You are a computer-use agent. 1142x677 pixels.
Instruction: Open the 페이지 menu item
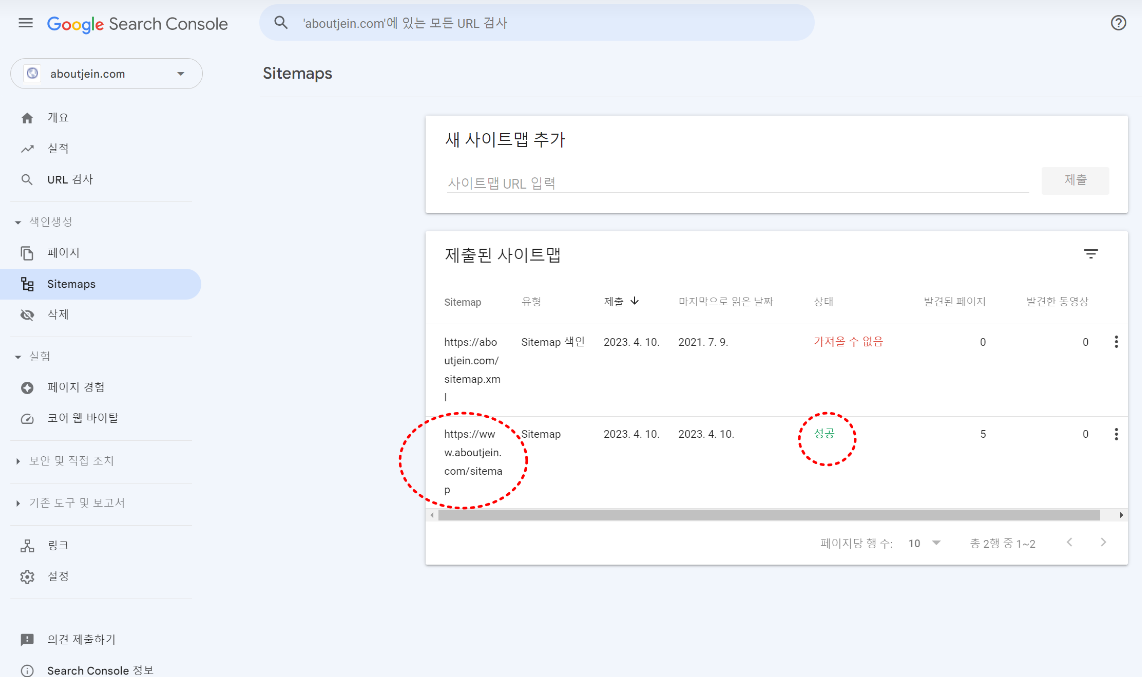click(x=101, y=253)
